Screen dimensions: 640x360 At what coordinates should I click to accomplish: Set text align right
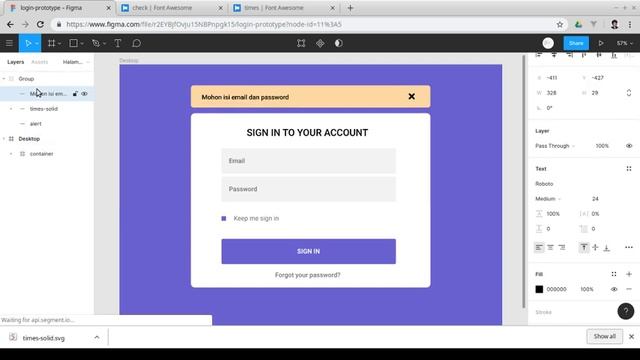(562, 247)
